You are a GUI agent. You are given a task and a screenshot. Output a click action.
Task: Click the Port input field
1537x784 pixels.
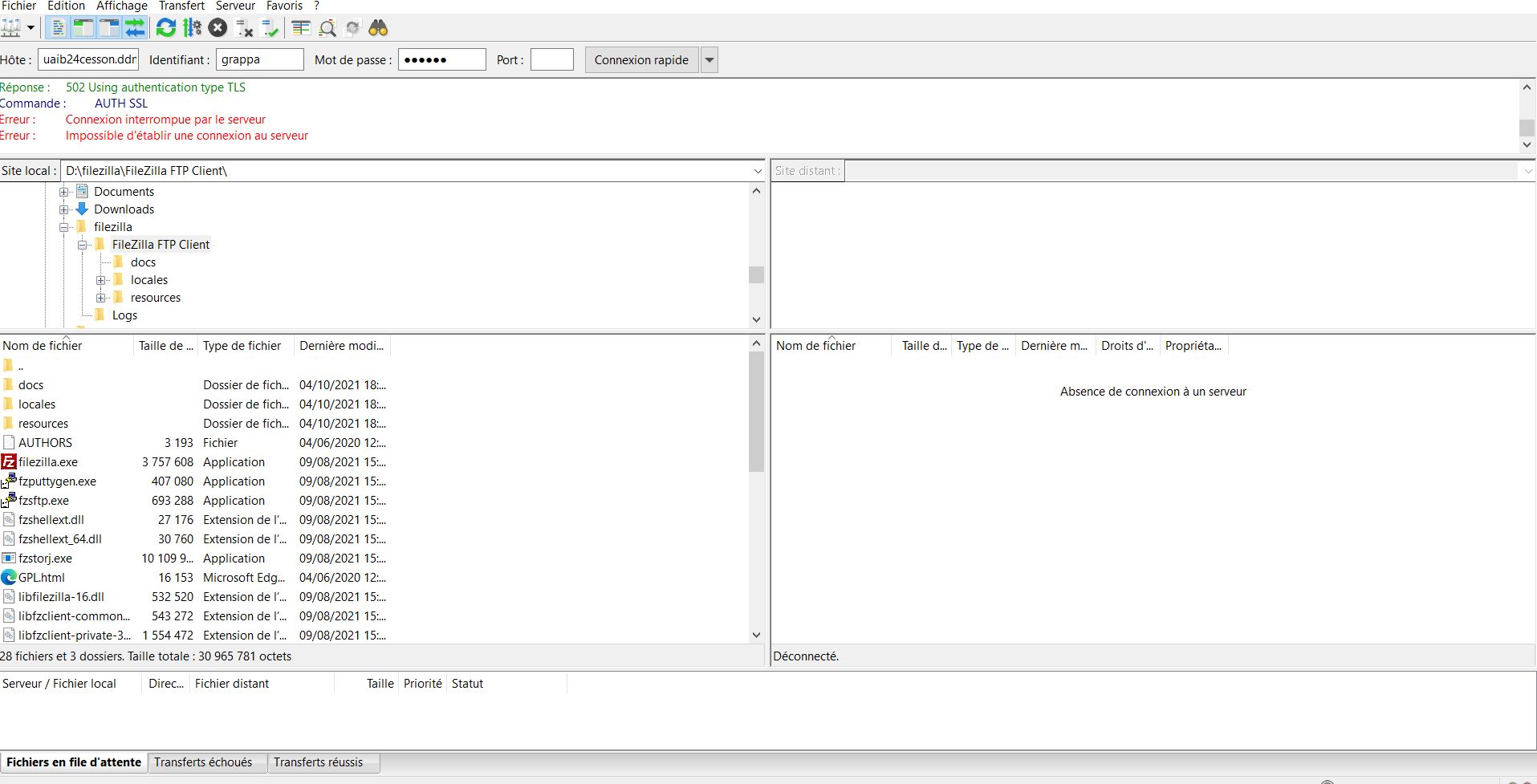click(x=552, y=60)
